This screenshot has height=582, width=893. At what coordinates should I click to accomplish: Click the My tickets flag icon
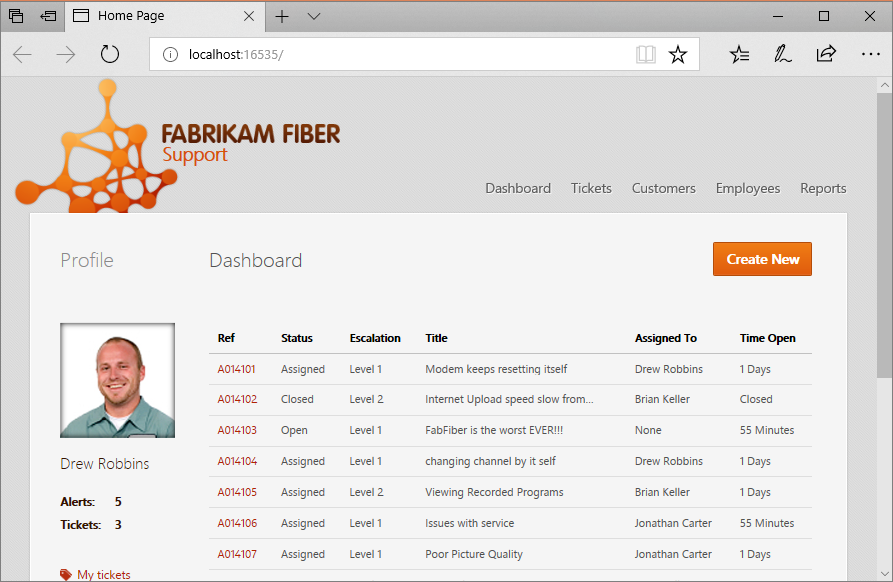click(x=67, y=573)
